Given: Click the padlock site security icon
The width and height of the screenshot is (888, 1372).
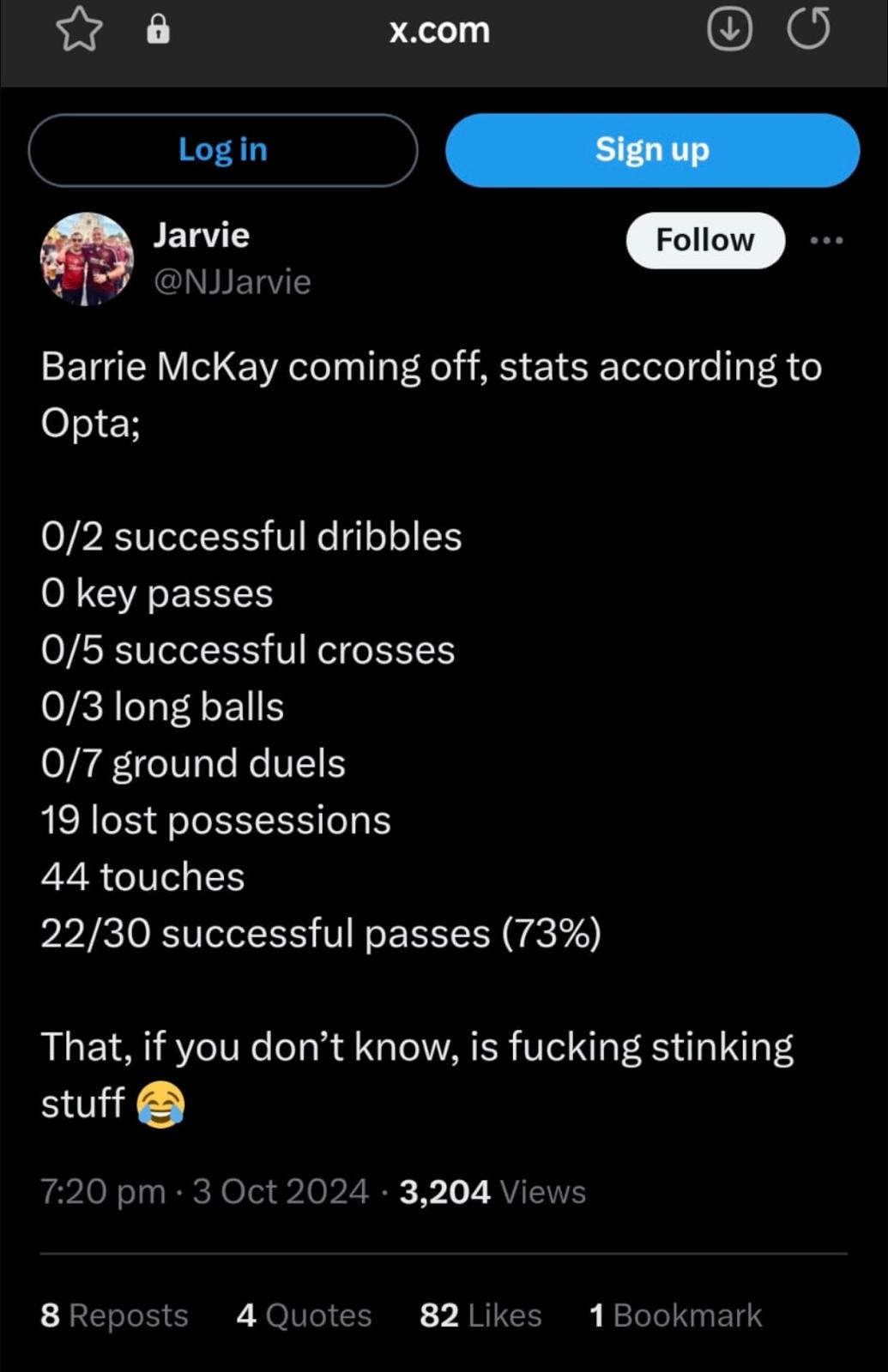Looking at the screenshot, I should point(158,30).
